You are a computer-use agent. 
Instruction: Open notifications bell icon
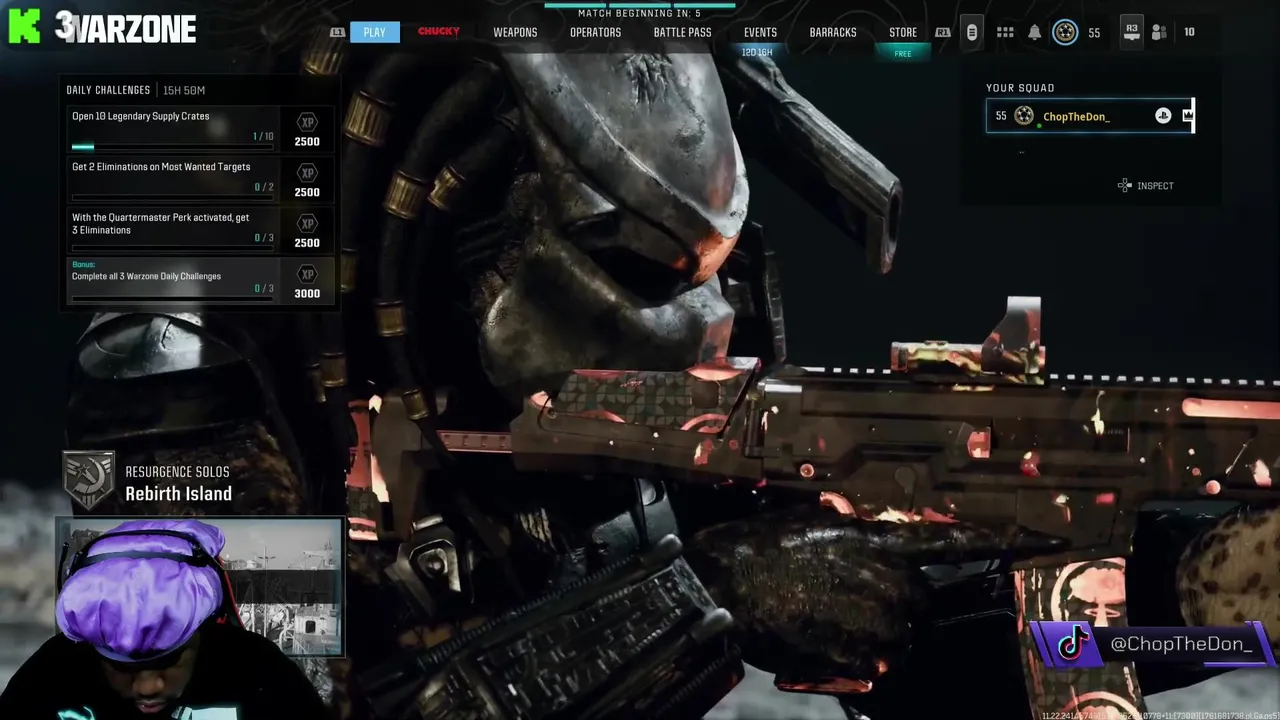tap(1035, 32)
